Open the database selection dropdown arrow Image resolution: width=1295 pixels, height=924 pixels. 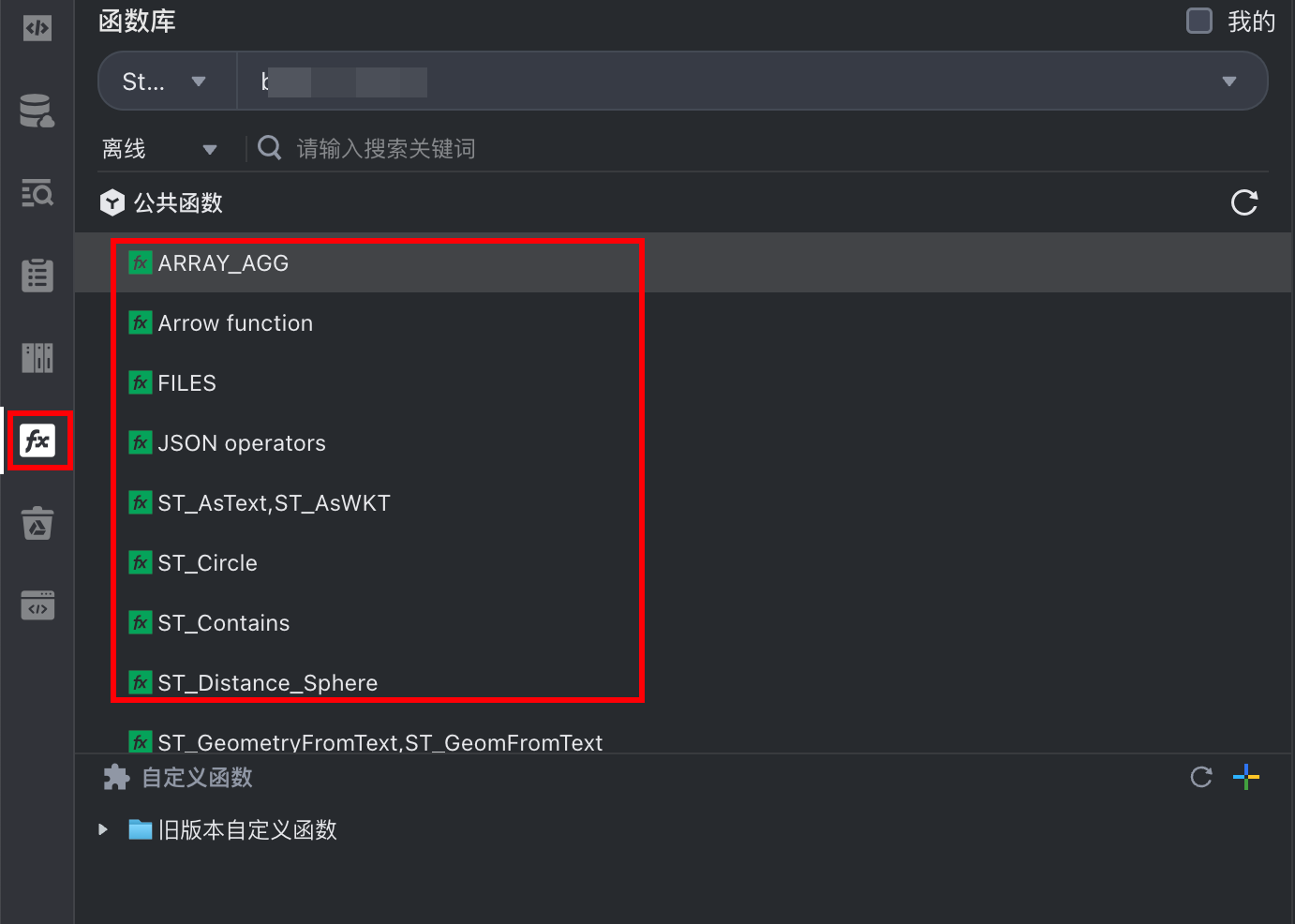coord(1229,82)
